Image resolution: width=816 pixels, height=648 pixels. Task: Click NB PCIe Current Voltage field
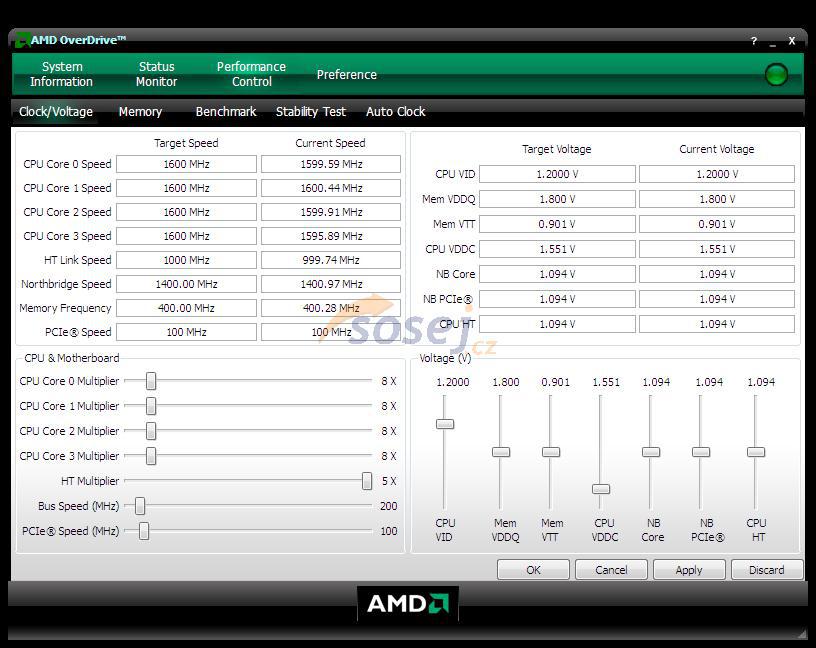pos(717,299)
